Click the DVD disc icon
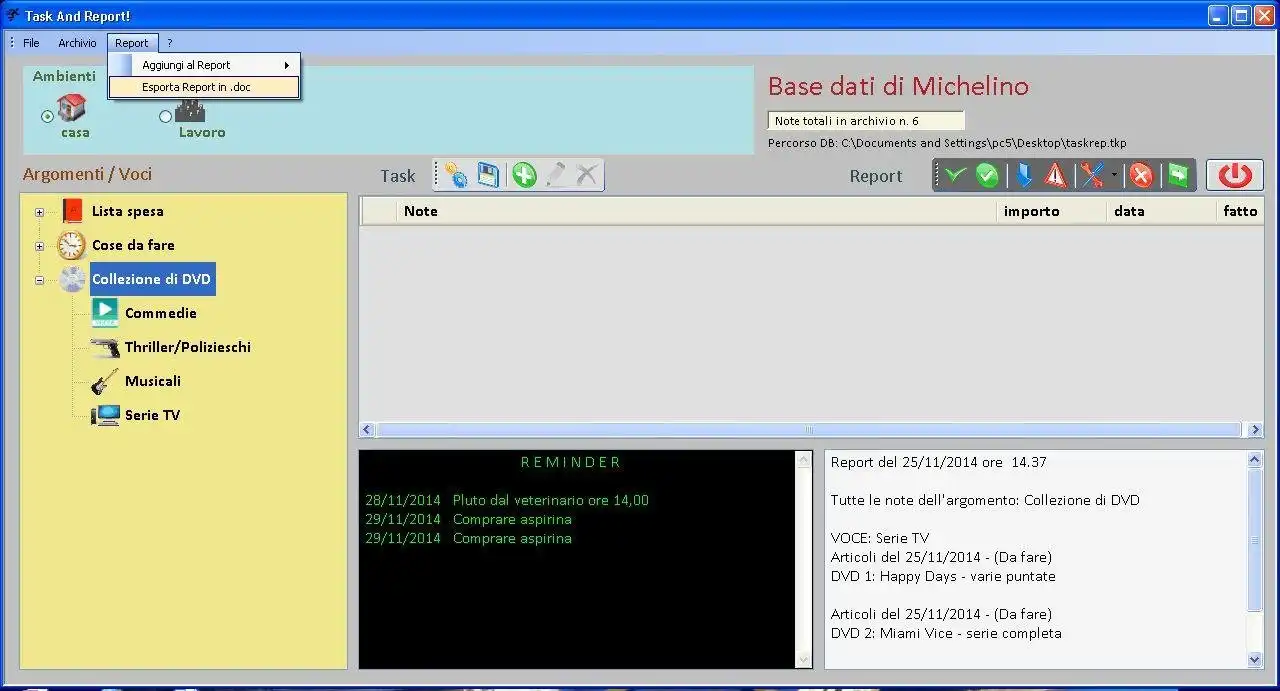 coord(72,279)
